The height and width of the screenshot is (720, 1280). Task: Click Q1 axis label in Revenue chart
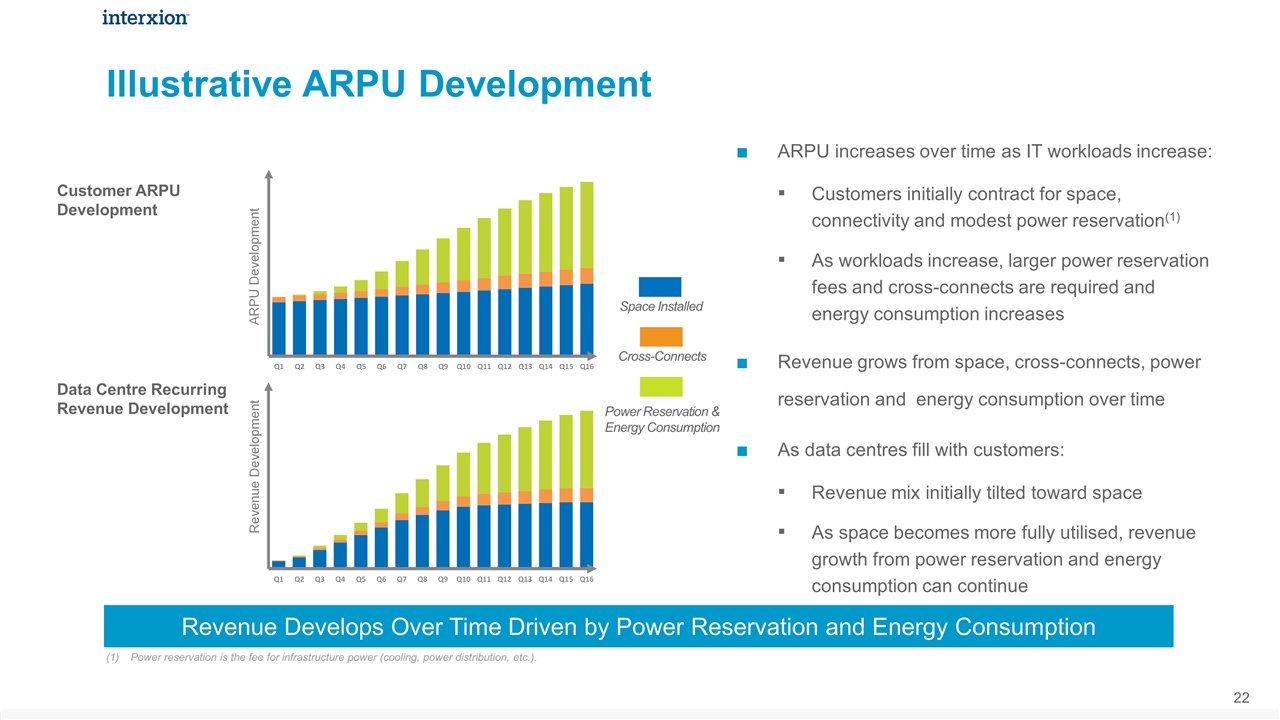279,579
